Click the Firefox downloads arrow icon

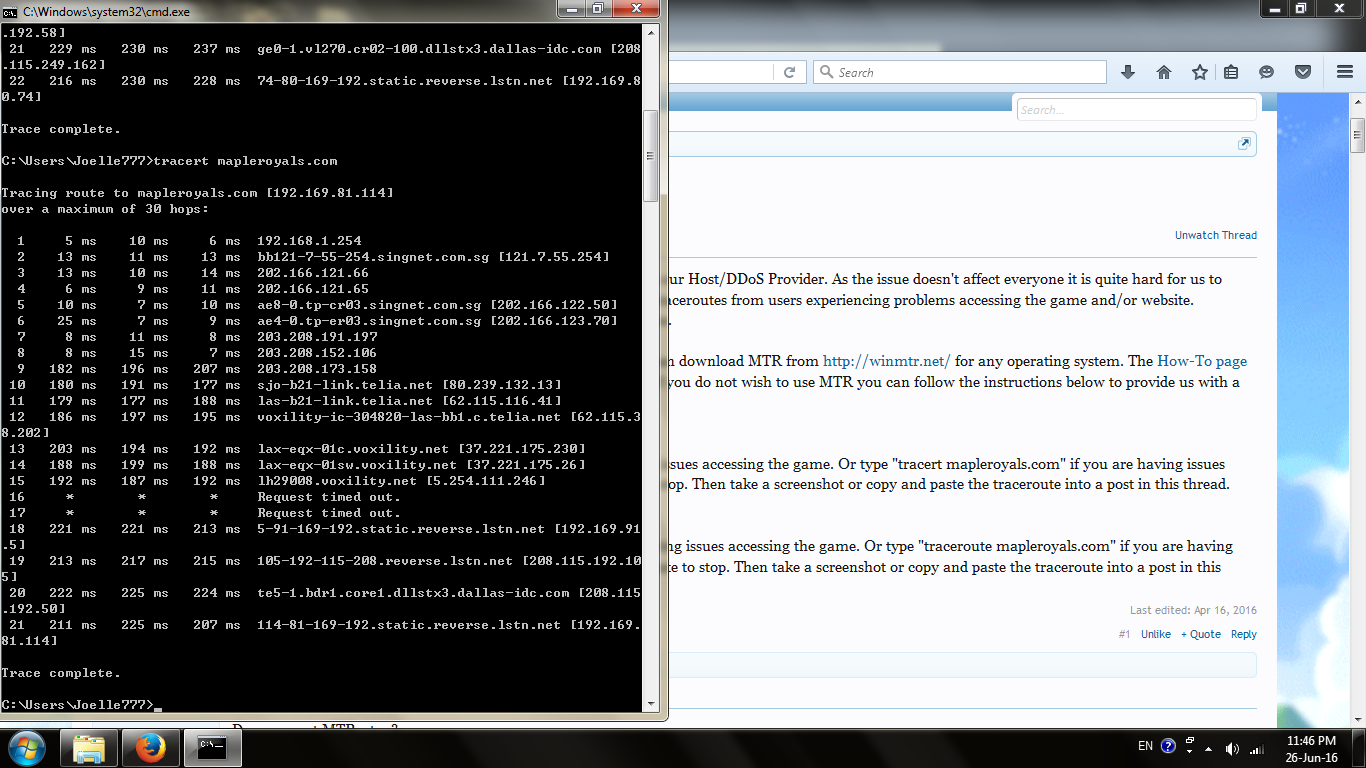1128,72
